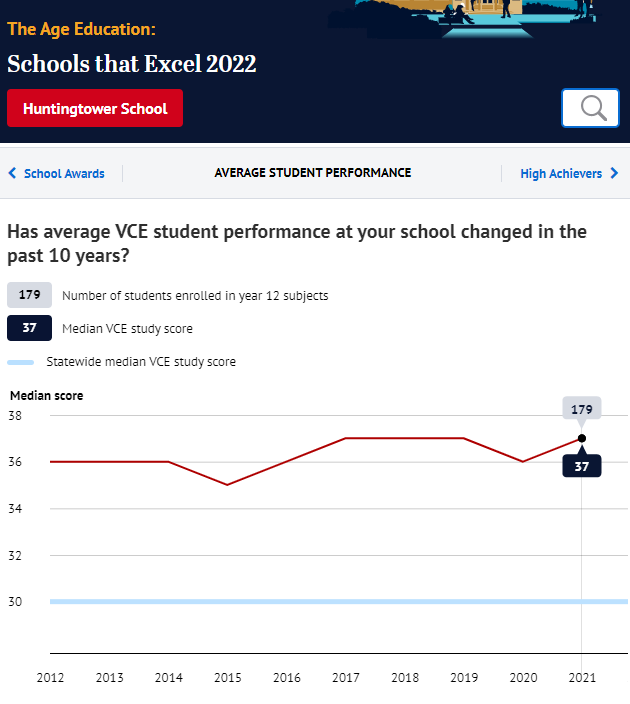Click the 179 enrolment tooltip bubble
The width and height of the screenshot is (630, 704).
click(582, 409)
